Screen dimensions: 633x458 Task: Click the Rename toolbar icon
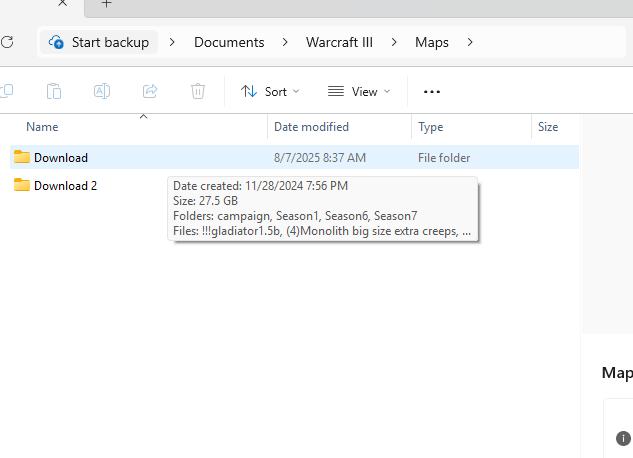[102, 91]
